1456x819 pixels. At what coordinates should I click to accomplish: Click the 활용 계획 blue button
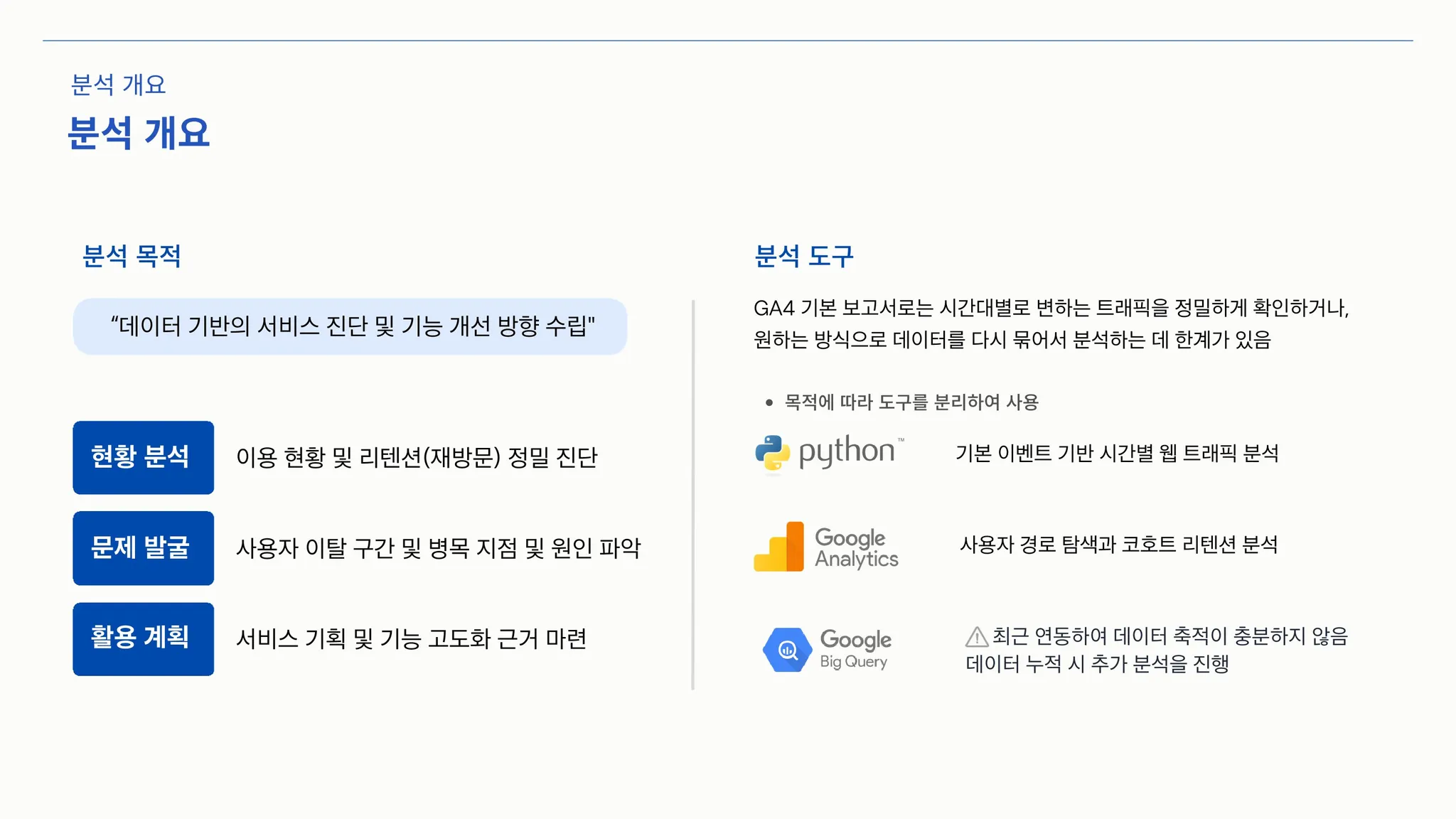143,638
